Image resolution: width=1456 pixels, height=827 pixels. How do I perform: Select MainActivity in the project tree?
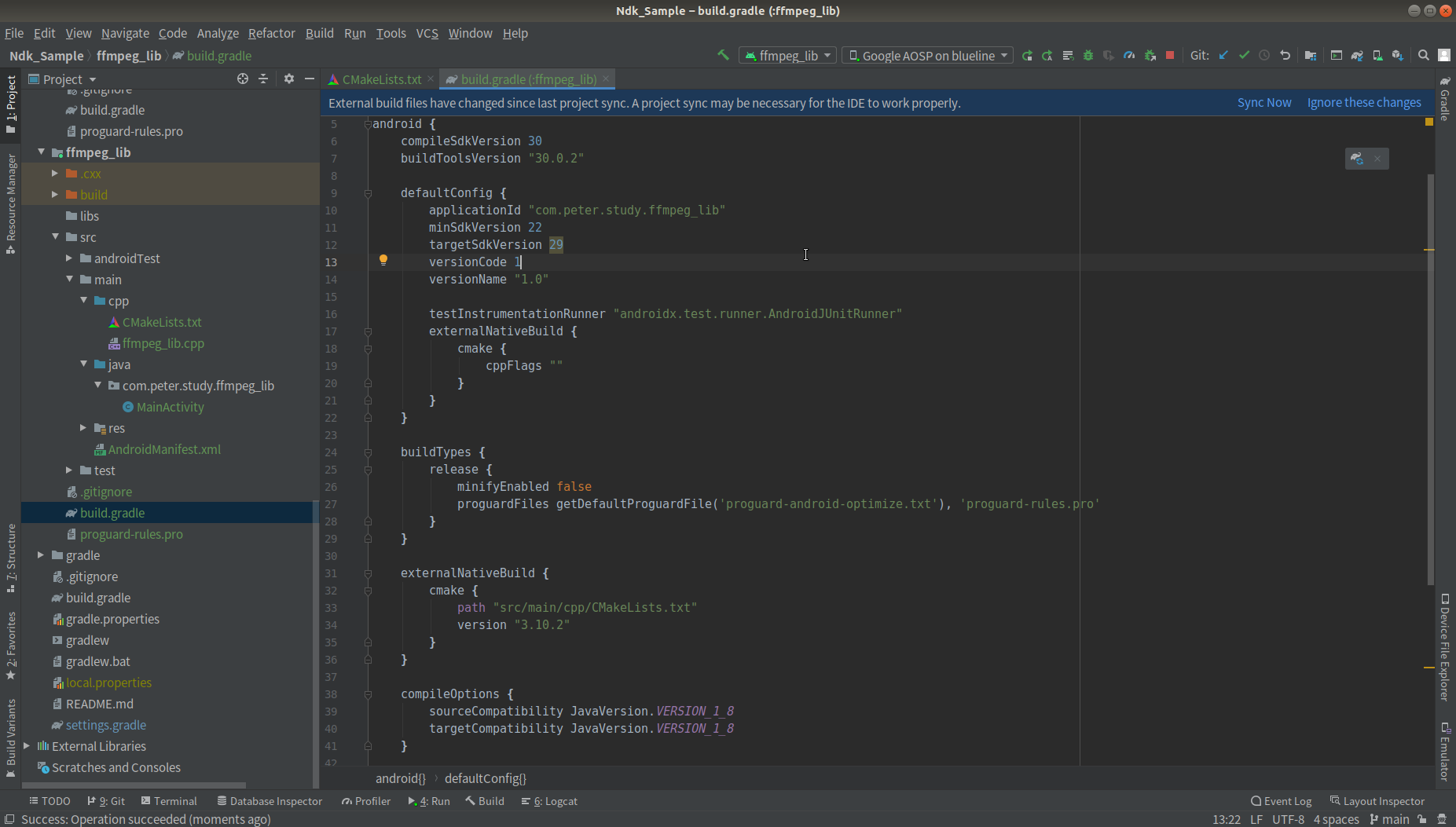coord(170,407)
